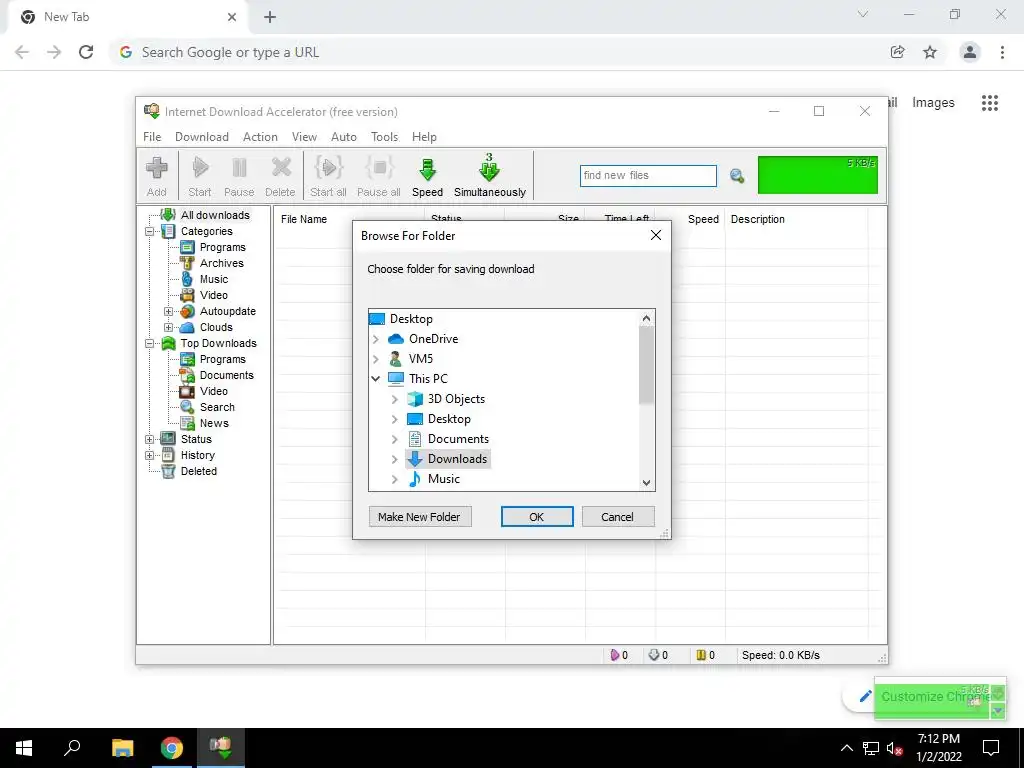Viewport: 1024px width, 768px height.
Task: Open Search under Top Downloads
Action: pos(217,407)
